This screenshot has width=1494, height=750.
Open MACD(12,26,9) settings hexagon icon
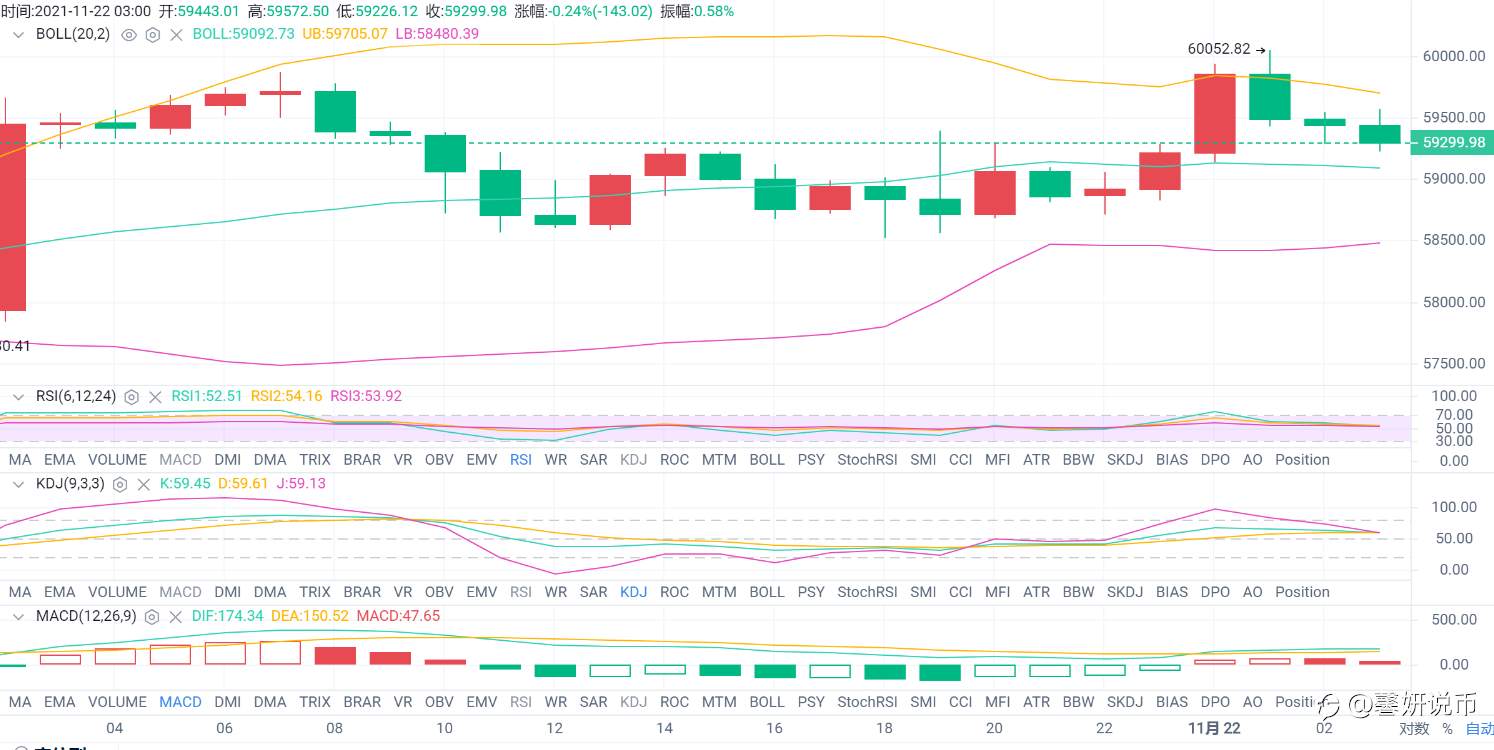point(152,616)
